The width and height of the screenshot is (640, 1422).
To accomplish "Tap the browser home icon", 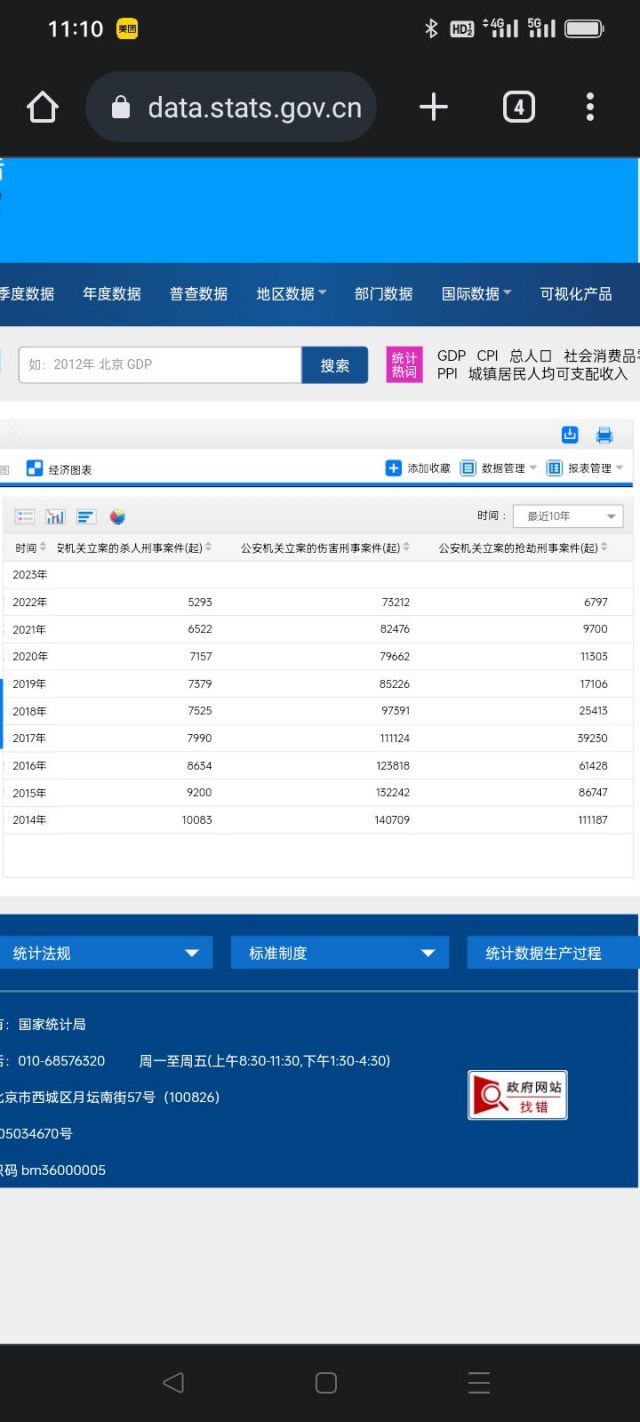I will 42,107.
